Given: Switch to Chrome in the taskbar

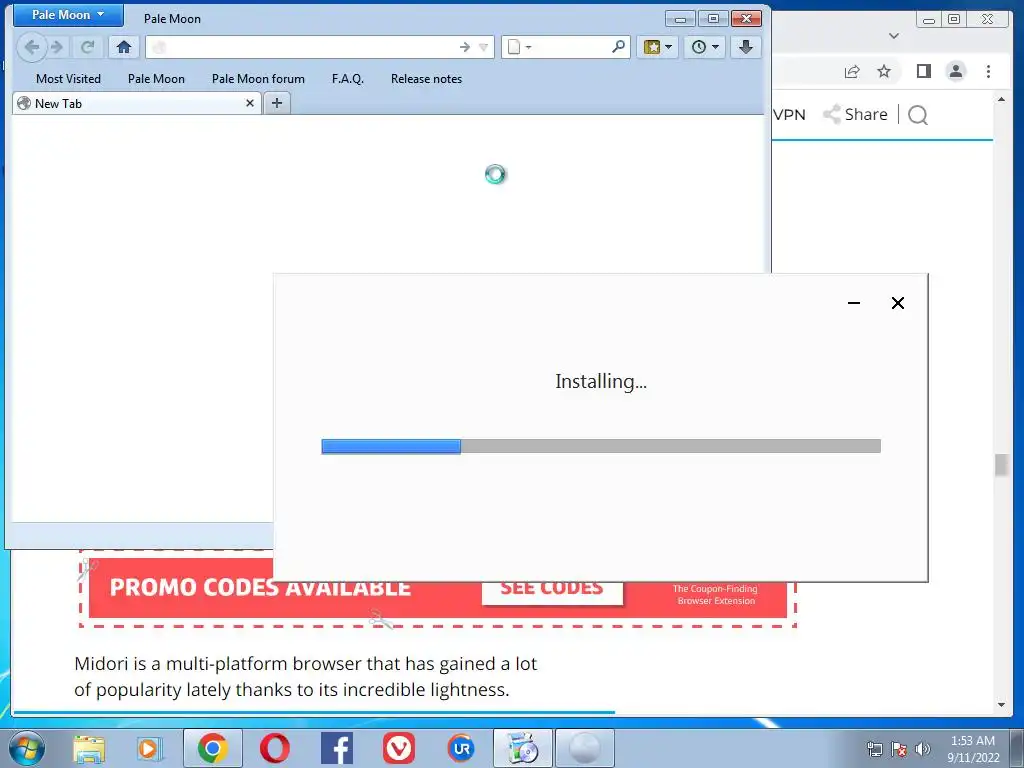Looking at the screenshot, I should click(x=212, y=748).
